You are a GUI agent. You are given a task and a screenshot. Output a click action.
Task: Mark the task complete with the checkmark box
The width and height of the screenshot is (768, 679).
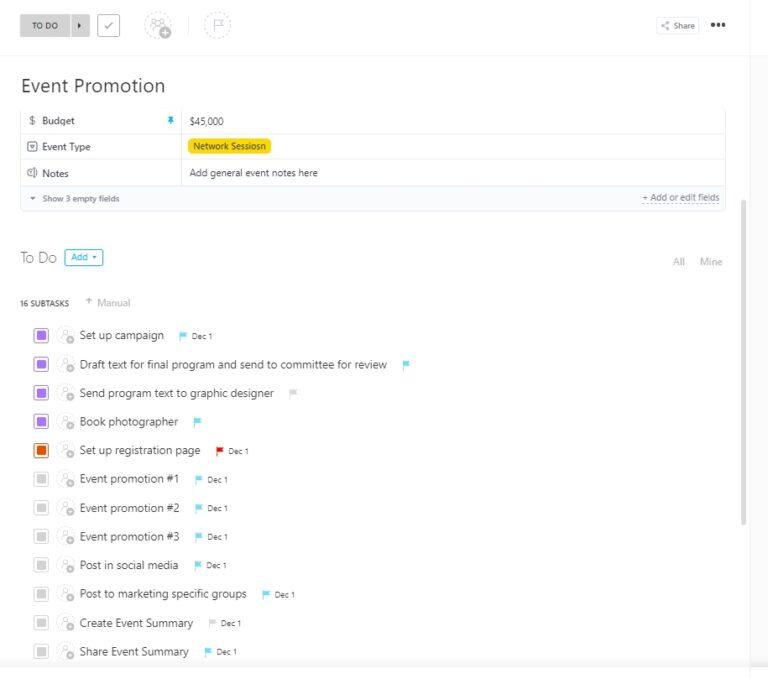point(109,26)
